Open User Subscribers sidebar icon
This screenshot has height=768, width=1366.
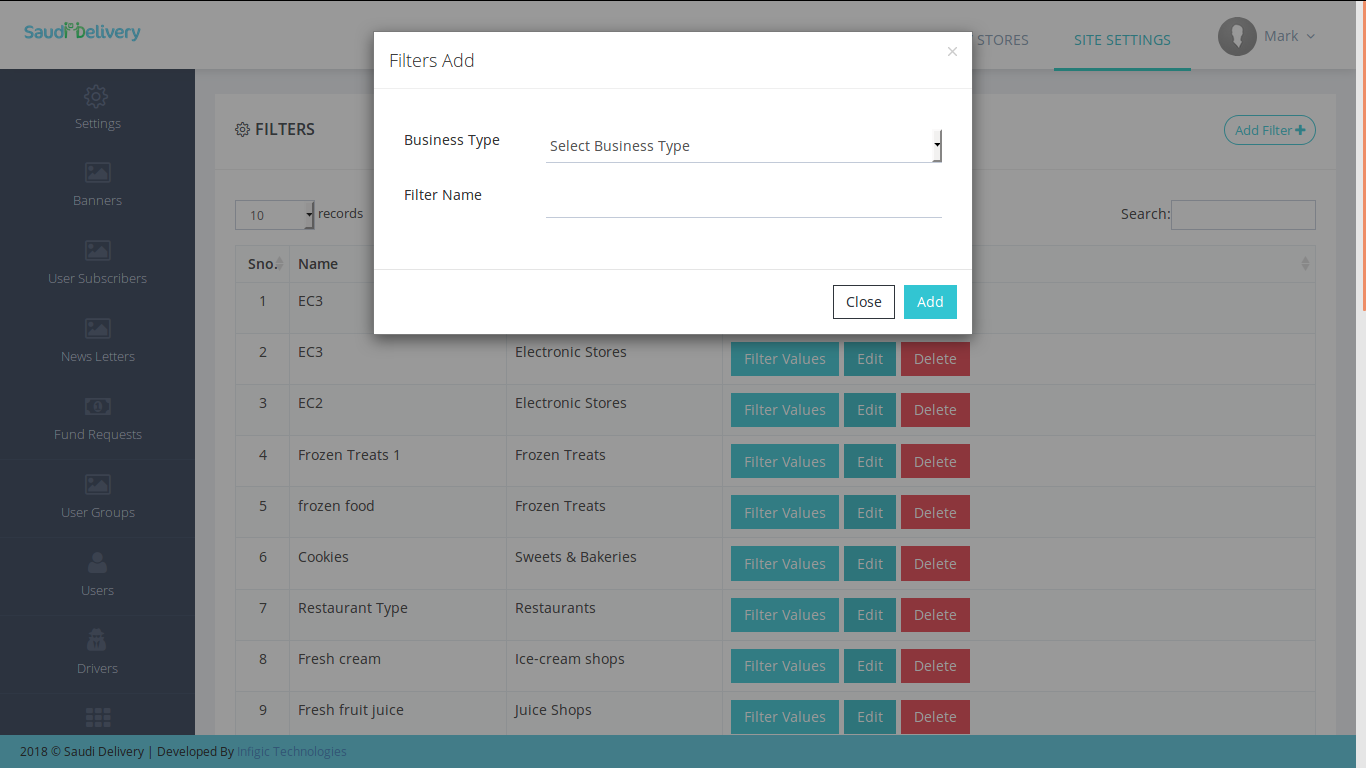[97, 251]
